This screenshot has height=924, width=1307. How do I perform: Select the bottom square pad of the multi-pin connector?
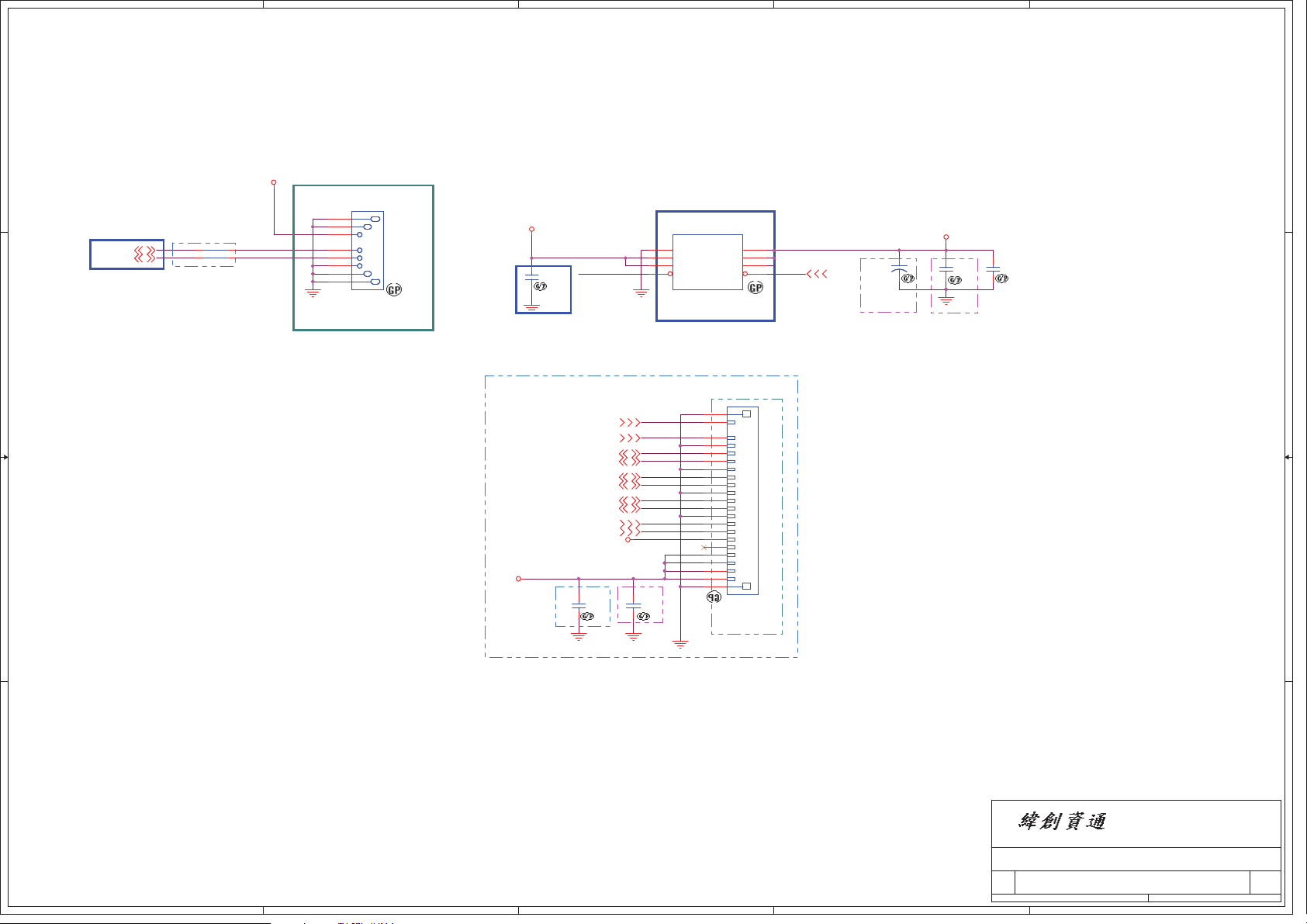[746, 586]
